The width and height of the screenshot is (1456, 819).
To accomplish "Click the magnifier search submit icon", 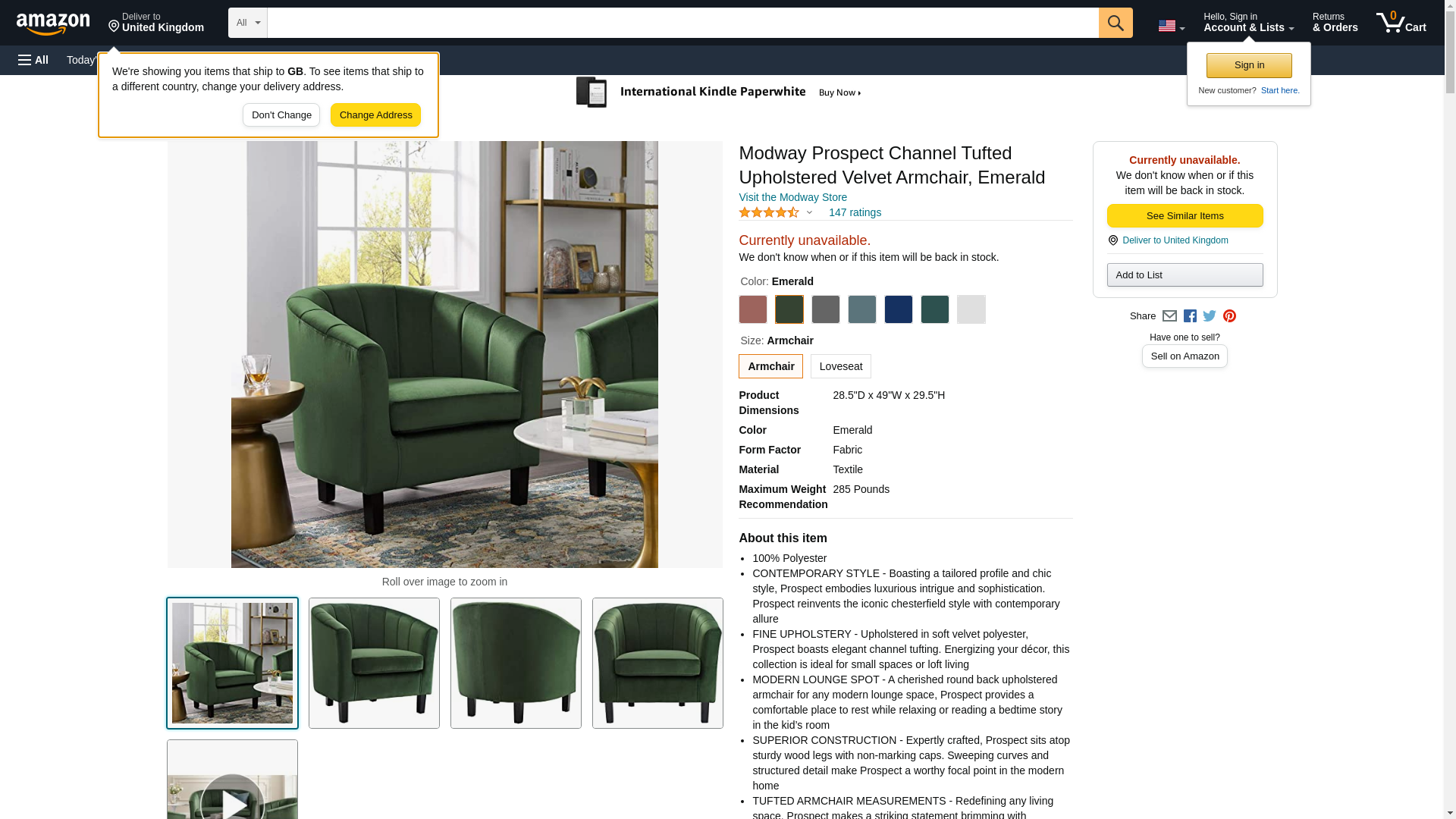I will pyautogui.click(x=1115, y=23).
